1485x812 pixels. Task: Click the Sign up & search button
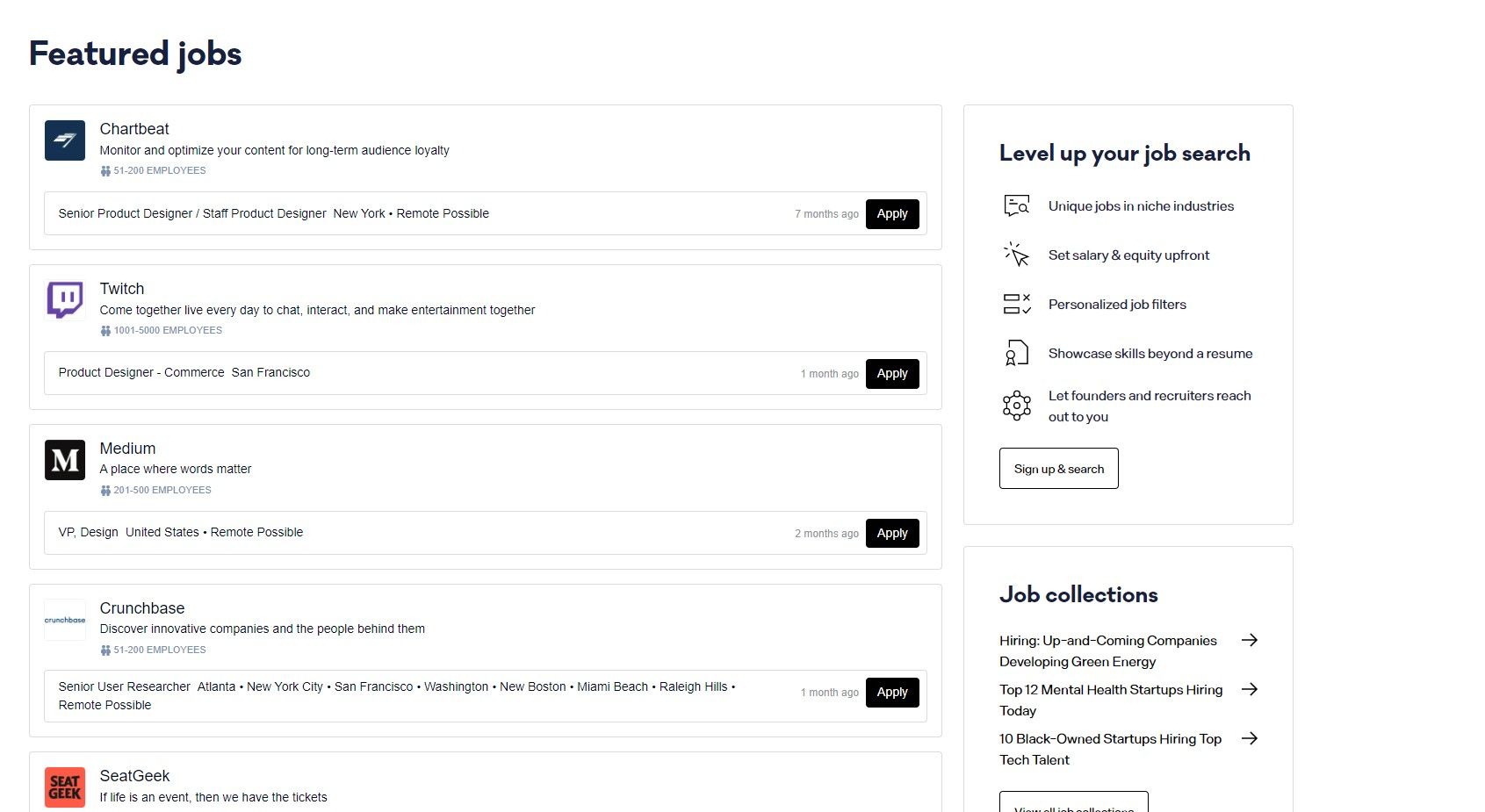[1059, 469]
